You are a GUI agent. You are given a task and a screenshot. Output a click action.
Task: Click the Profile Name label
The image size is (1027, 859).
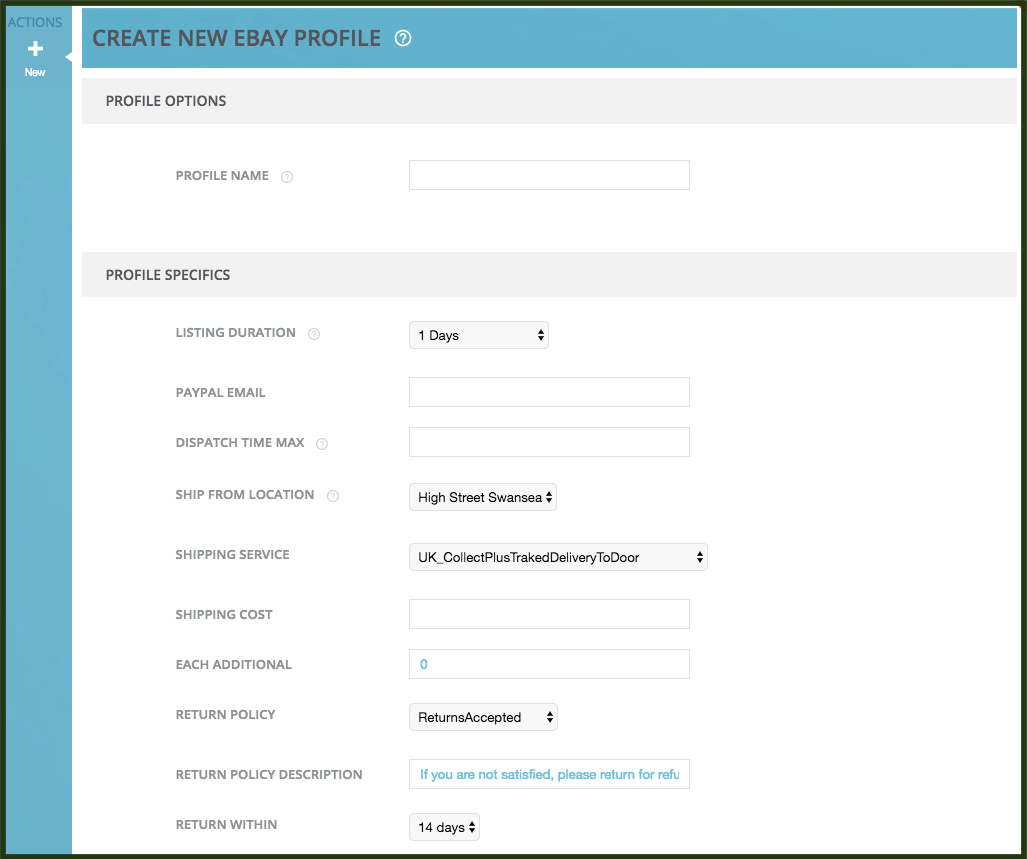pos(222,175)
